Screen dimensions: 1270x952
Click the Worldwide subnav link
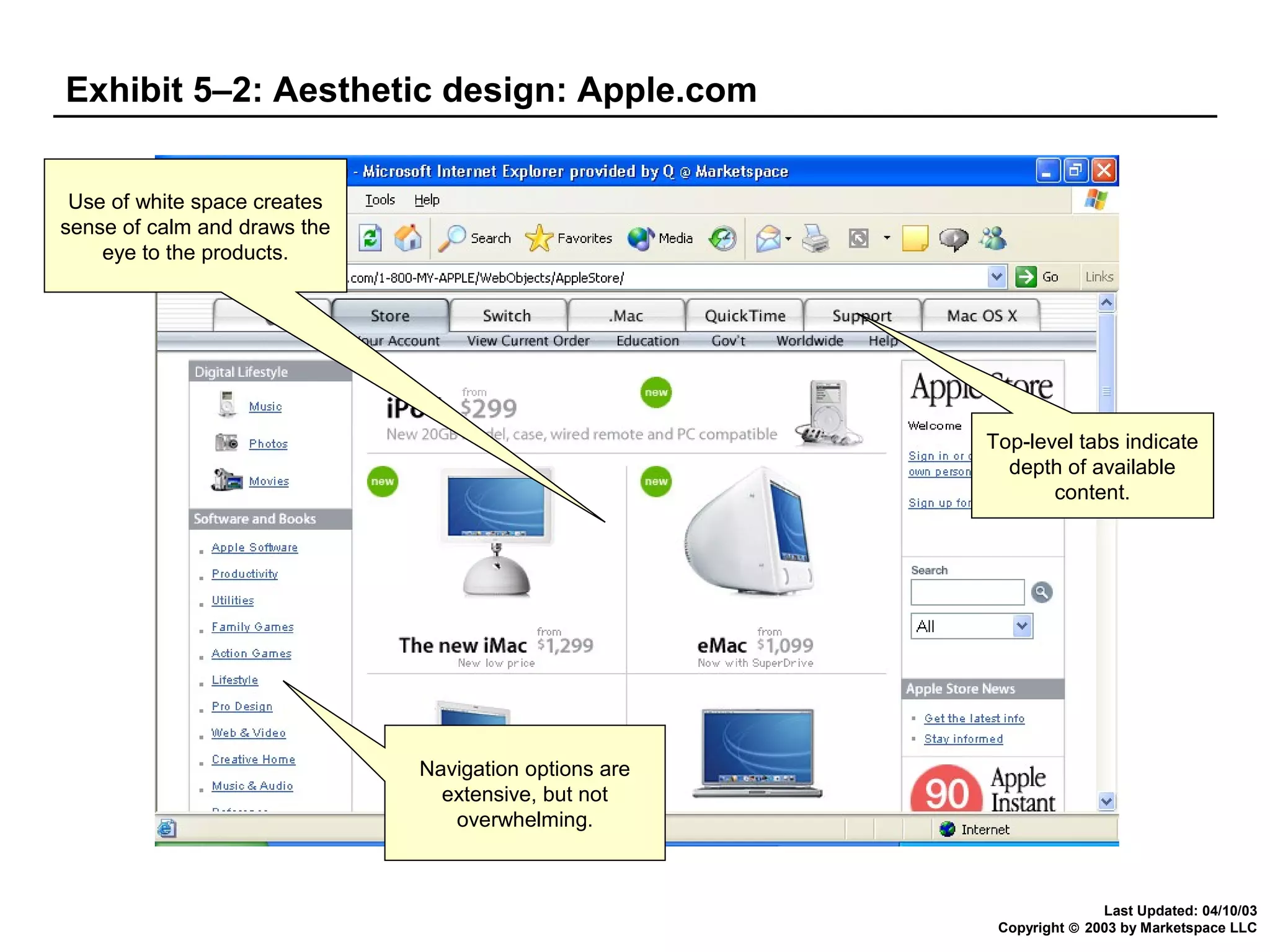pyautogui.click(x=809, y=341)
